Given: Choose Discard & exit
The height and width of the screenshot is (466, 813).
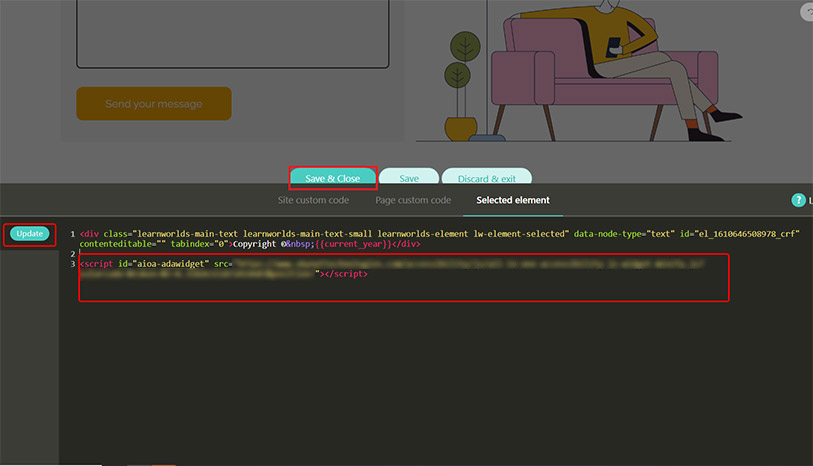Looking at the screenshot, I should (x=487, y=179).
